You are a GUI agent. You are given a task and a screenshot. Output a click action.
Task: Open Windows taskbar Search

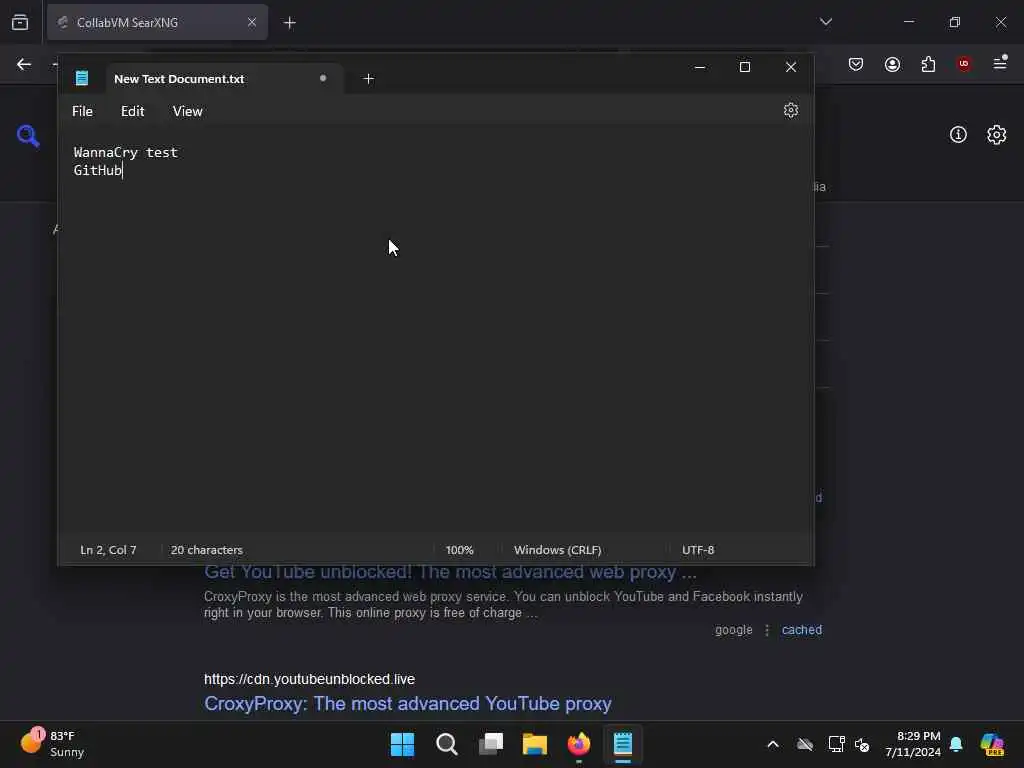point(447,744)
